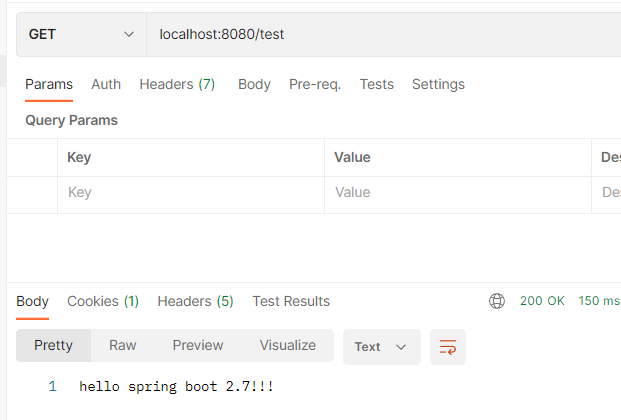This screenshot has width=621, height=420.
Task: Select the Params tab
Action: (48, 85)
